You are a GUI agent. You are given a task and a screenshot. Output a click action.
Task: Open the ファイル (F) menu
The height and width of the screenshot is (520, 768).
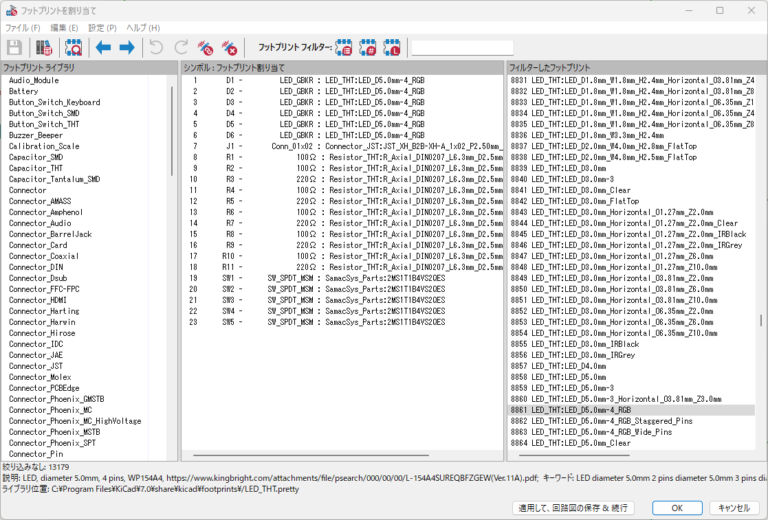pos(23,27)
